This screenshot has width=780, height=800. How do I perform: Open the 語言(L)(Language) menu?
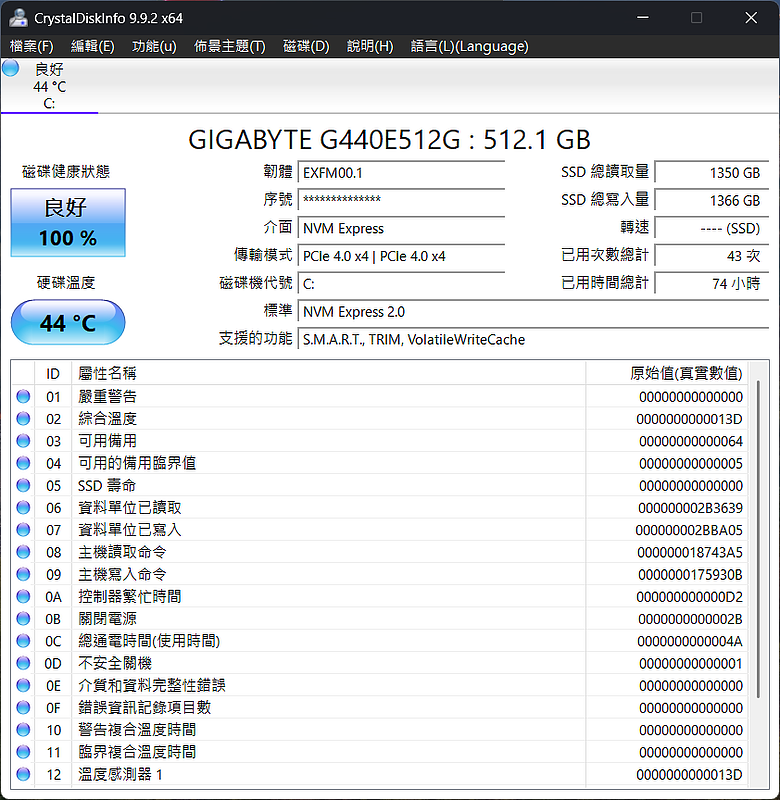point(469,46)
